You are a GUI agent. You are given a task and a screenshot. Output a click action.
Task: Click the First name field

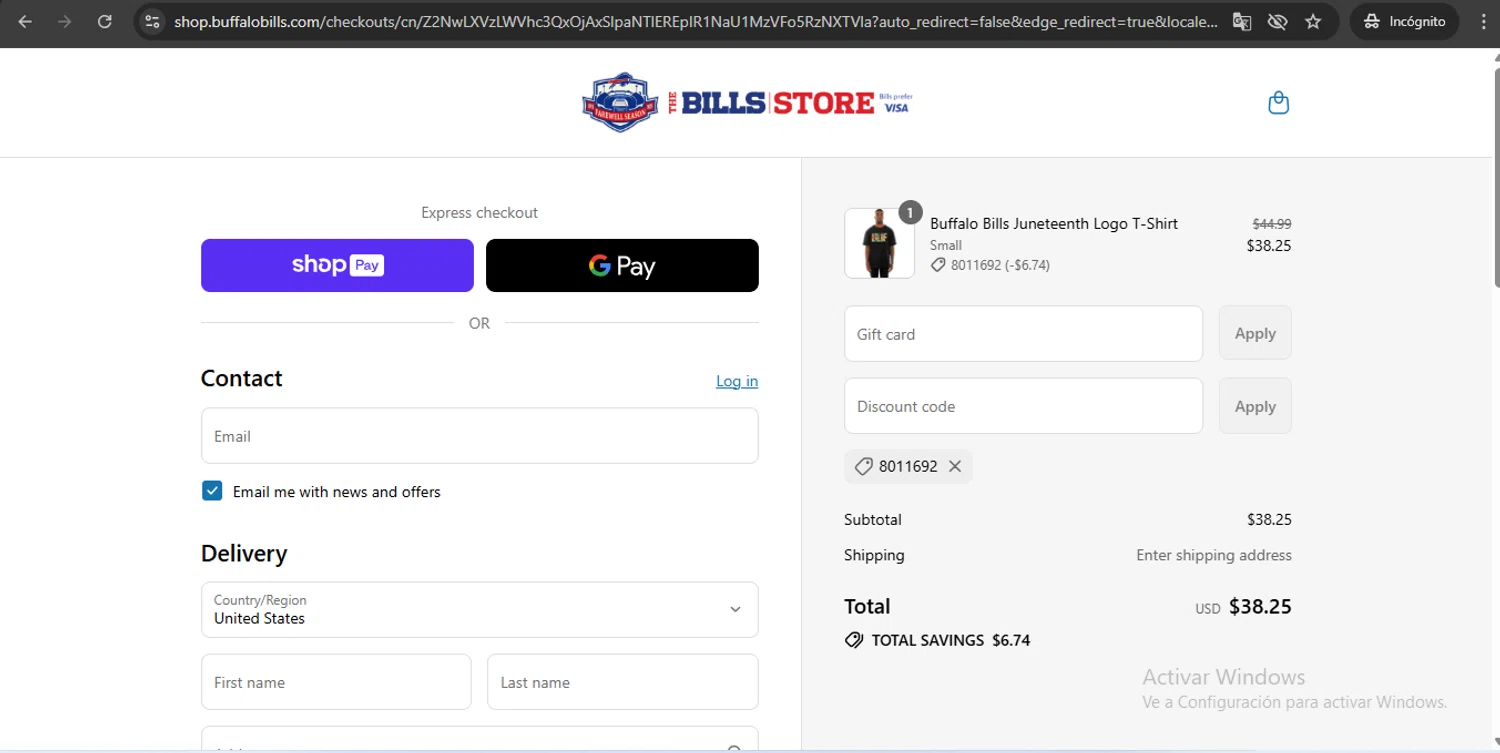tap(336, 682)
